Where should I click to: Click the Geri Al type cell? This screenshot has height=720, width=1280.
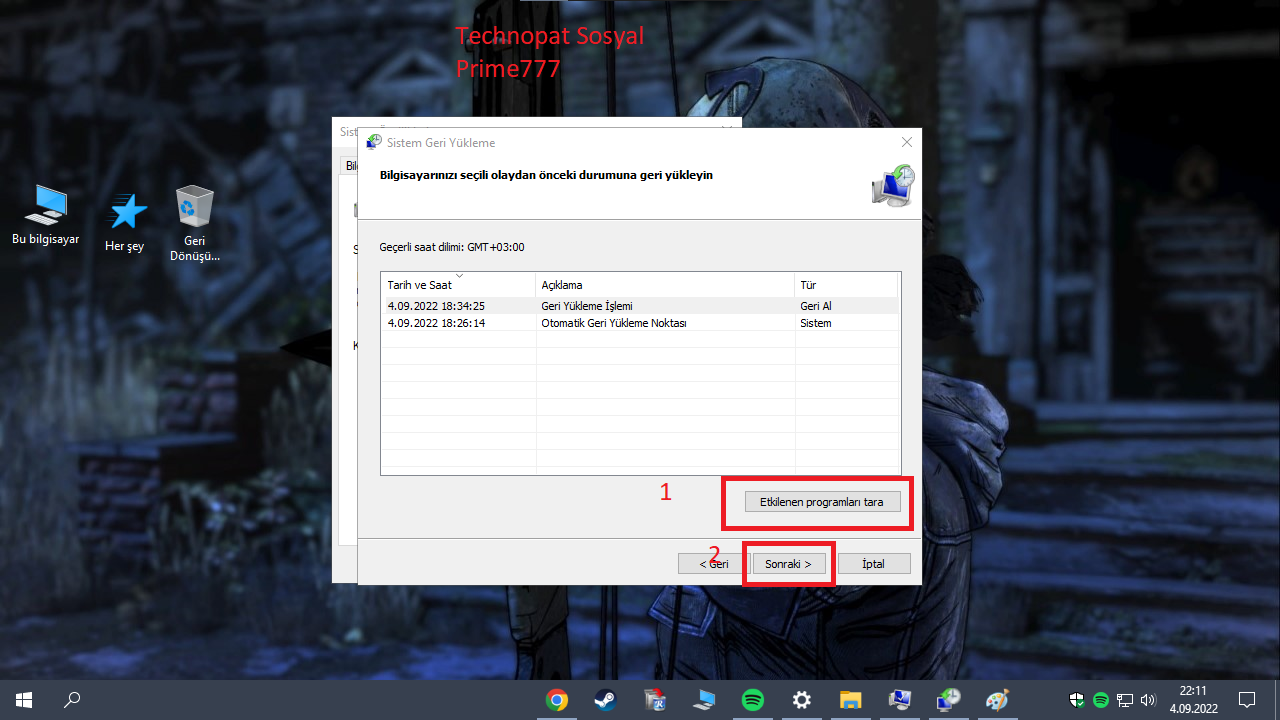point(816,306)
